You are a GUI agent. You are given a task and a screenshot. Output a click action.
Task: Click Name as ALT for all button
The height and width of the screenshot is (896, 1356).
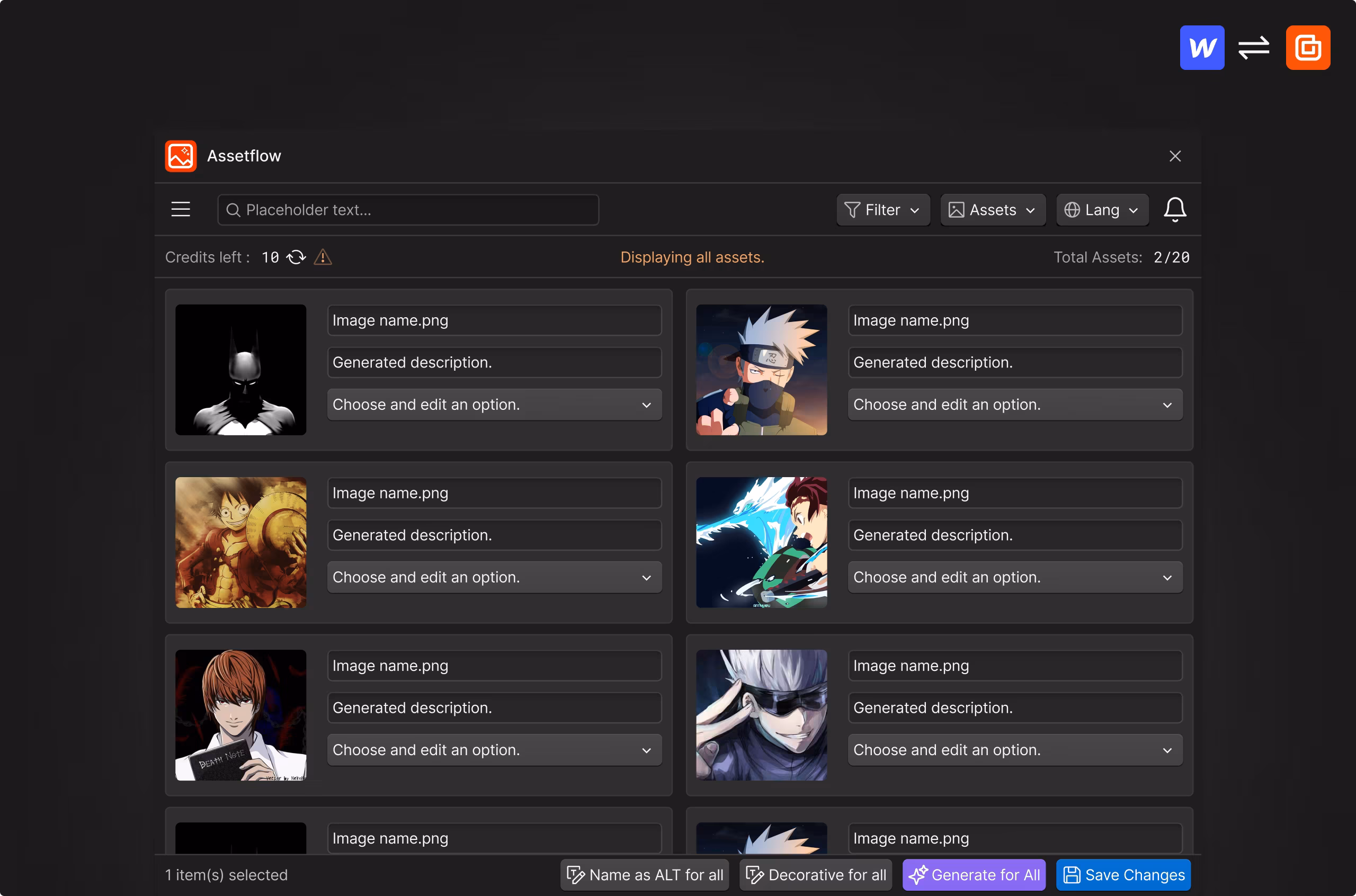(x=645, y=875)
